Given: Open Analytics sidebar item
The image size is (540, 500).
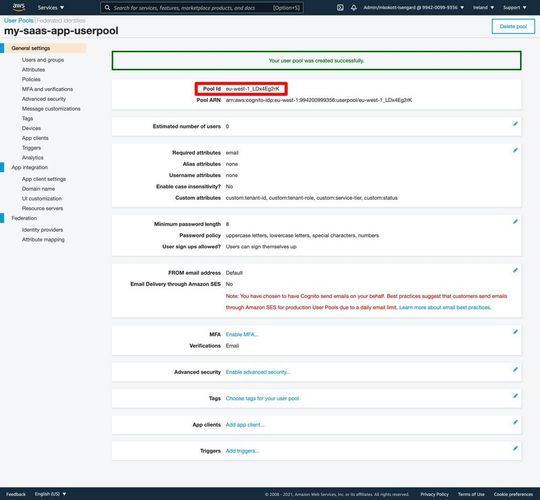Looking at the screenshot, I should click(x=33, y=158).
